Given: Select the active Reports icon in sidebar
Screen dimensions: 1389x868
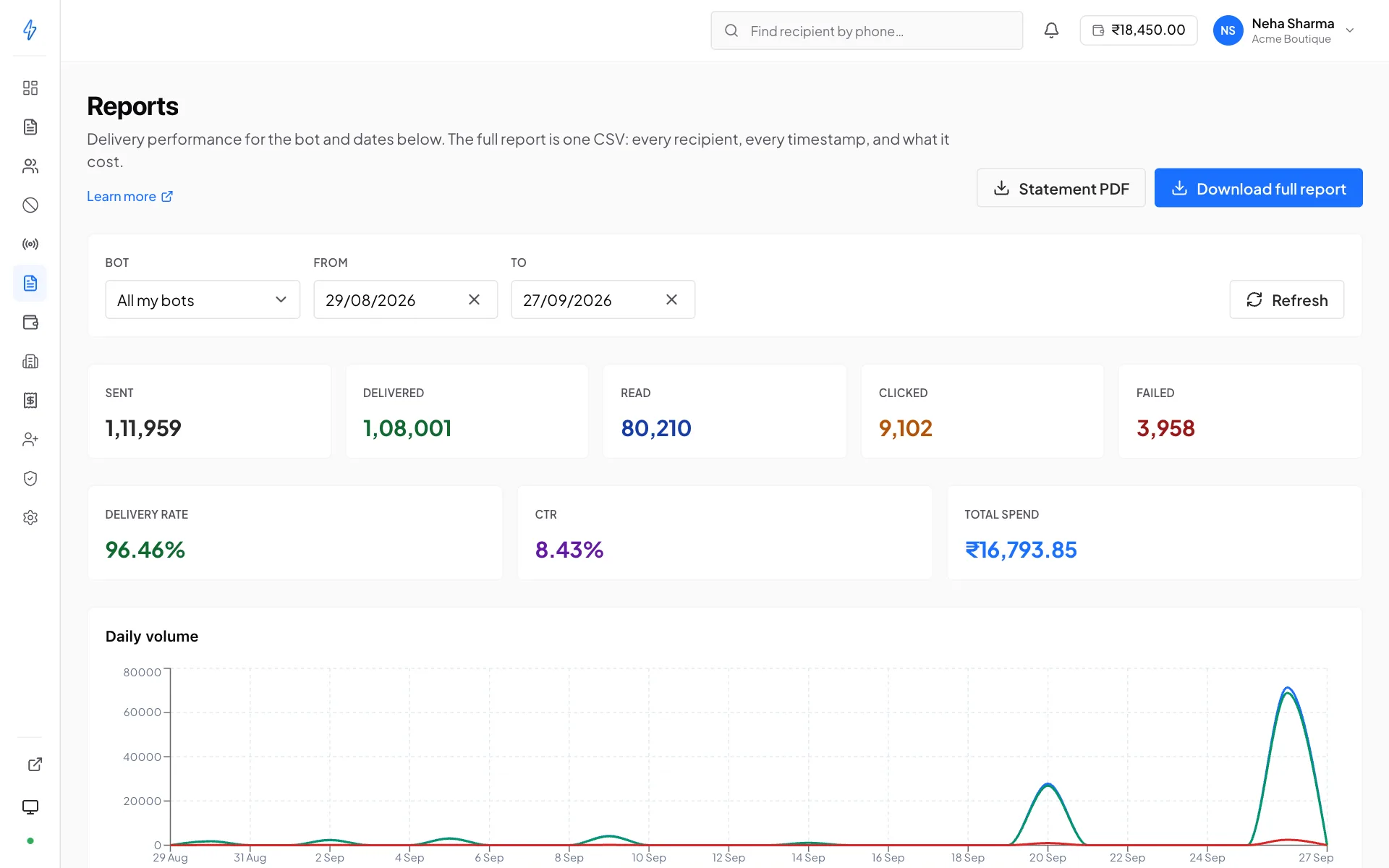Looking at the screenshot, I should (30, 284).
